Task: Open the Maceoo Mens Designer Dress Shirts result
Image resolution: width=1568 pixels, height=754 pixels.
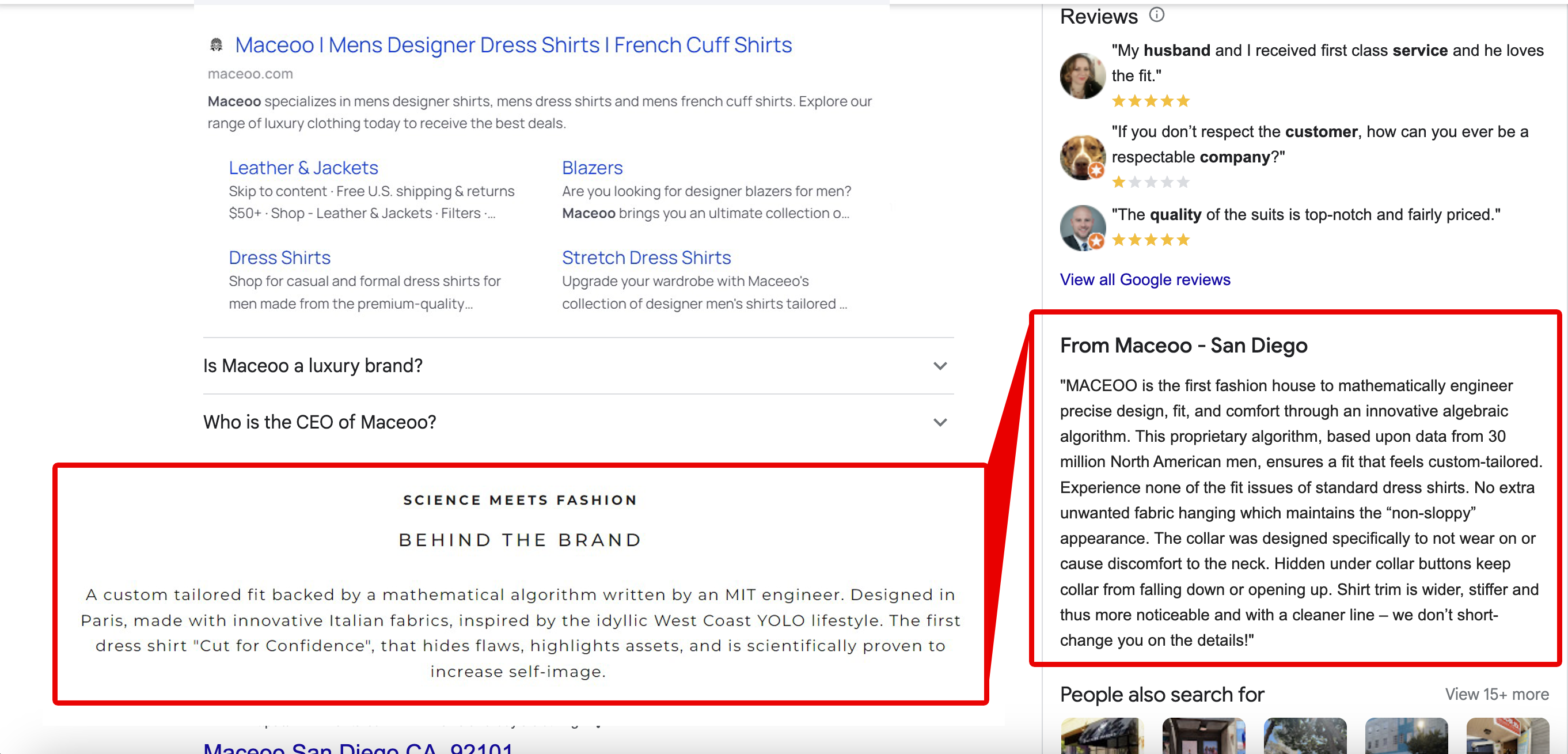Action: pyautogui.click(x=513, y=45)
